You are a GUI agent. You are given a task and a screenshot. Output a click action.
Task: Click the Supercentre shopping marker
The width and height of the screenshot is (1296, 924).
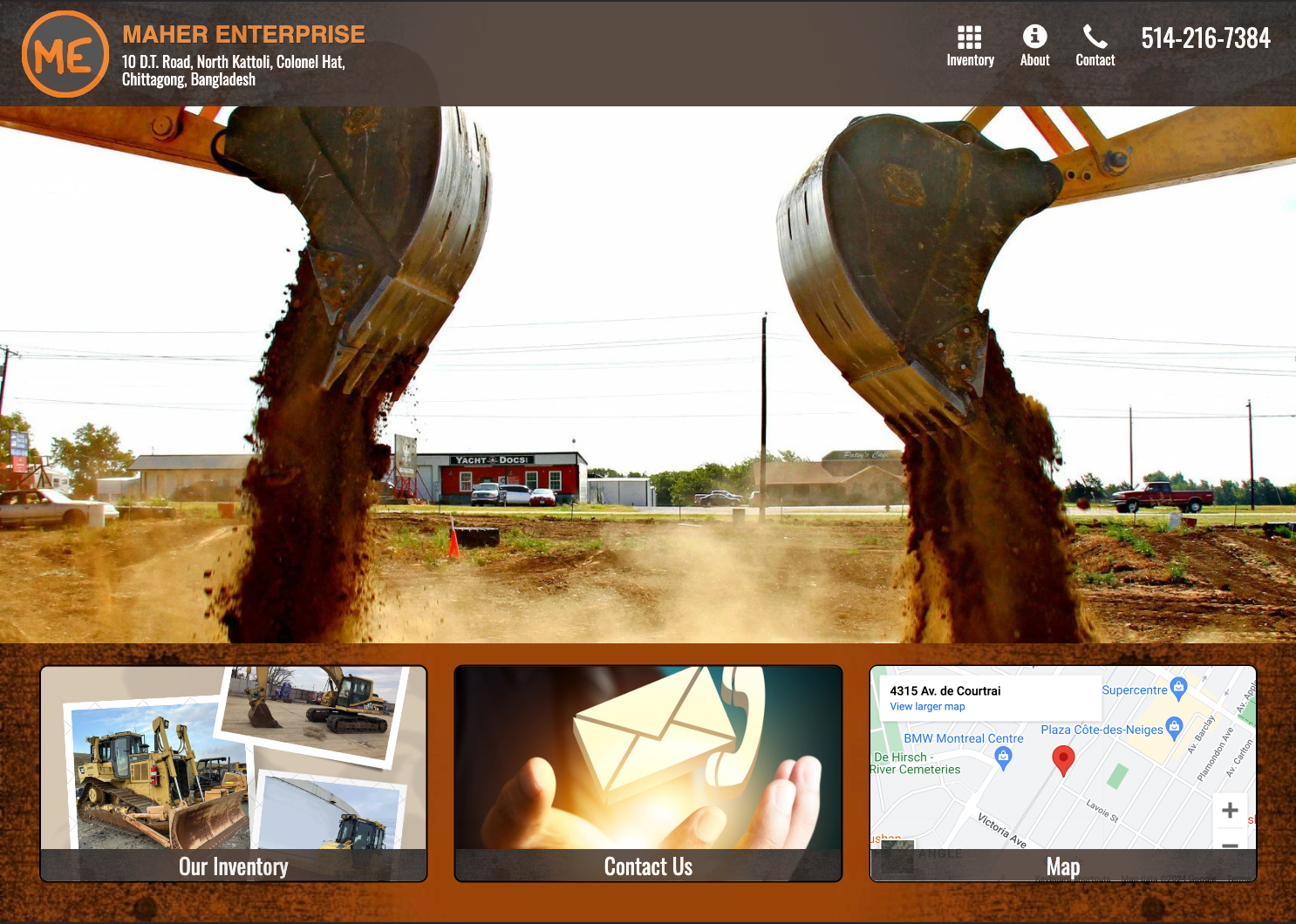1178,689
